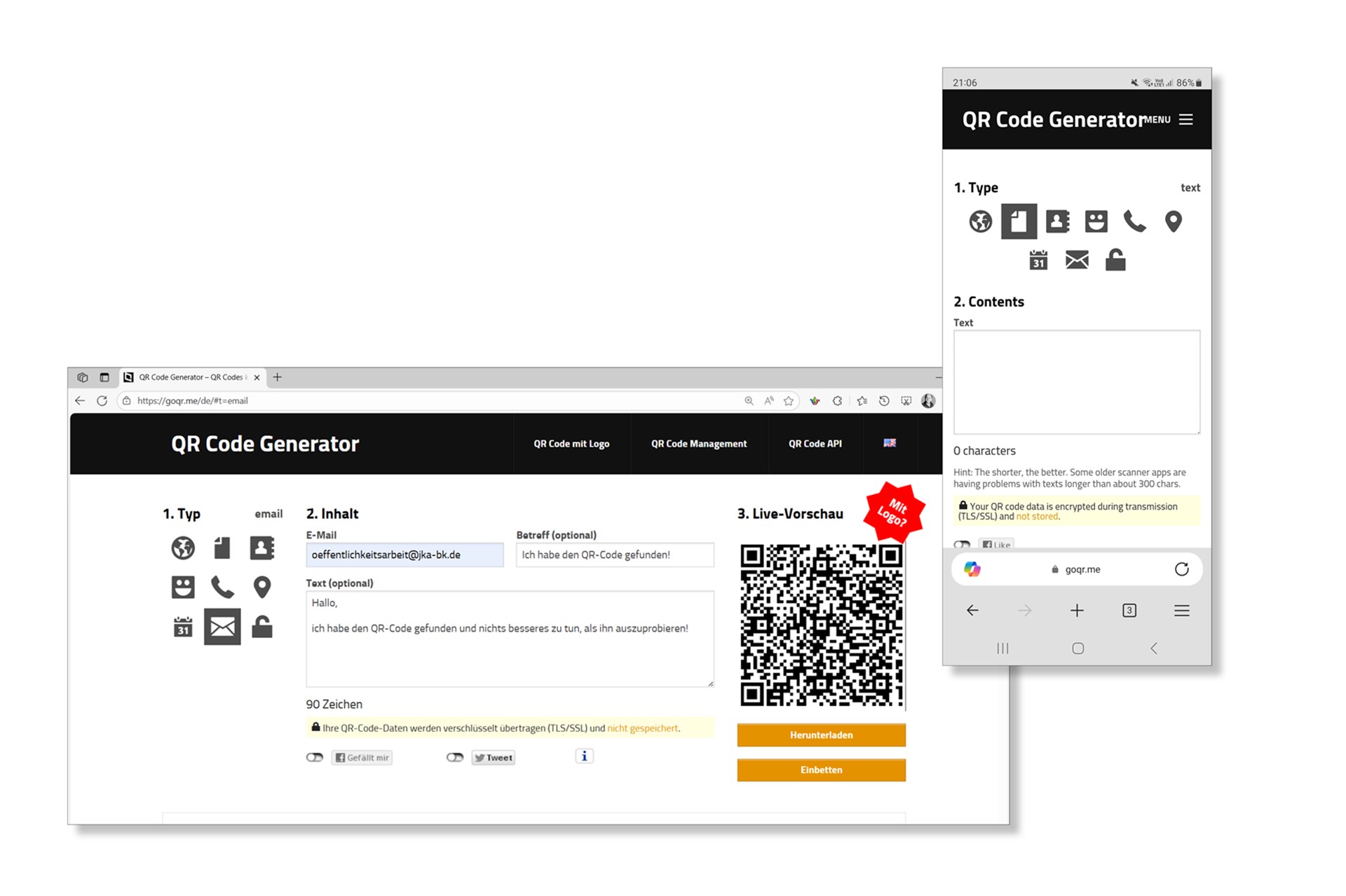This screenshot has height=896, width=1346.
Task: Open the mobile browser tab count switcher
Action: [x=1129, y=611]
